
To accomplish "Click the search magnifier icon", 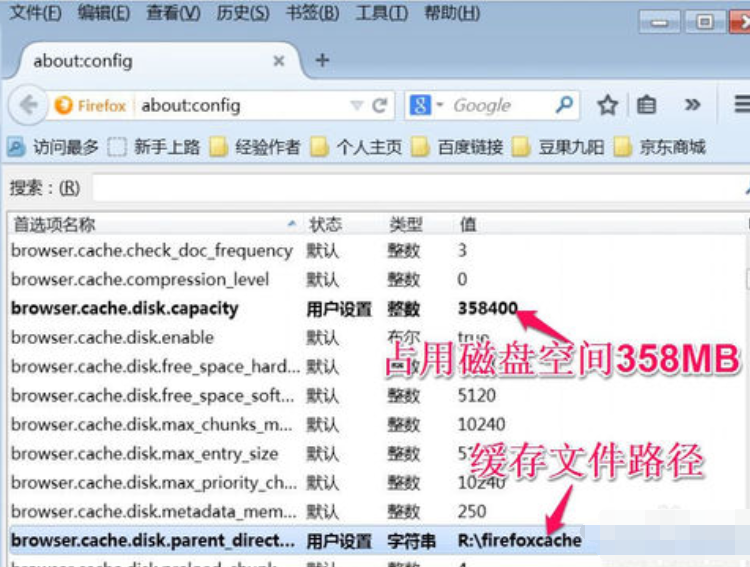I will [x=564, y=104].
